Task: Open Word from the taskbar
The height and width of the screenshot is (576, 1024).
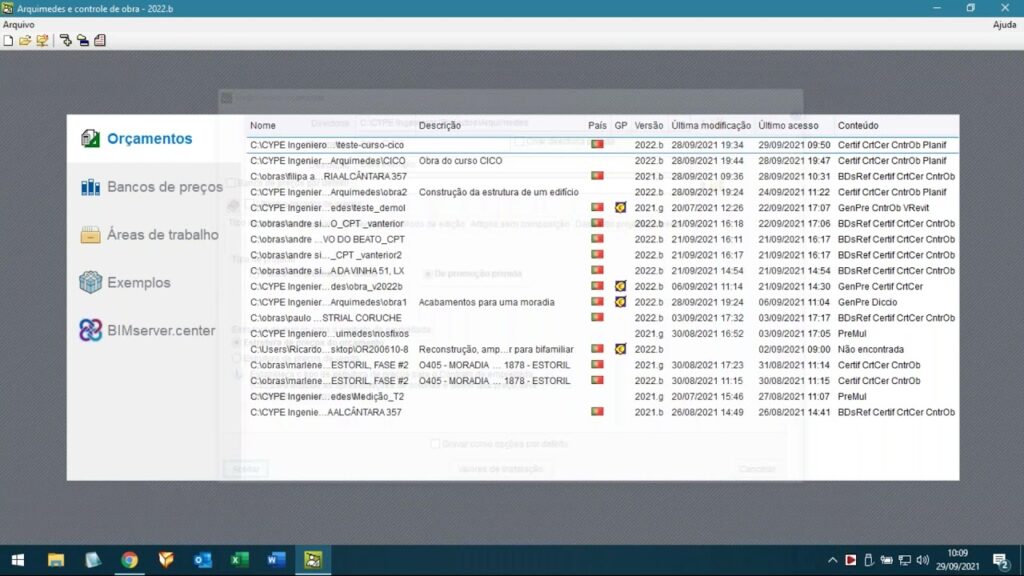Action: (276, 559)
